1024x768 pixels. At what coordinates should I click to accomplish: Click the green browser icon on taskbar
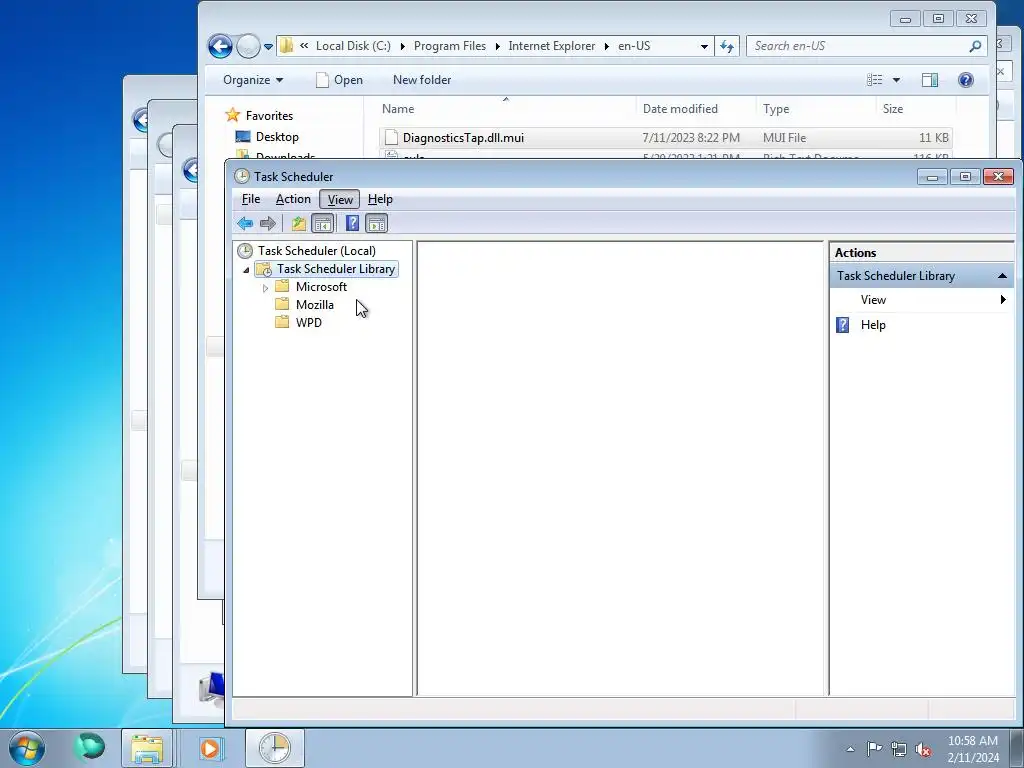89,748
